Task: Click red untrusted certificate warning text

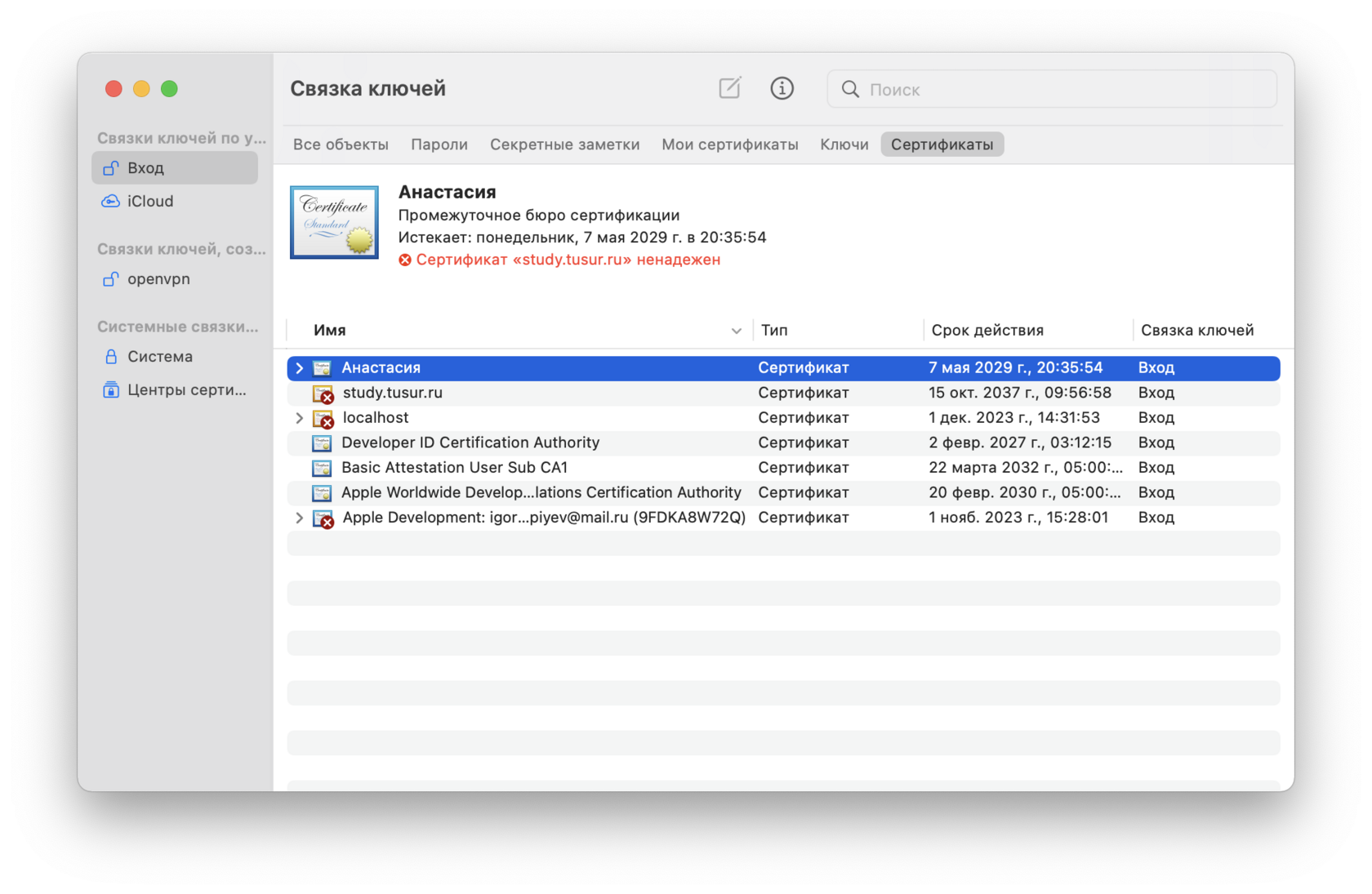Action: 568,260
